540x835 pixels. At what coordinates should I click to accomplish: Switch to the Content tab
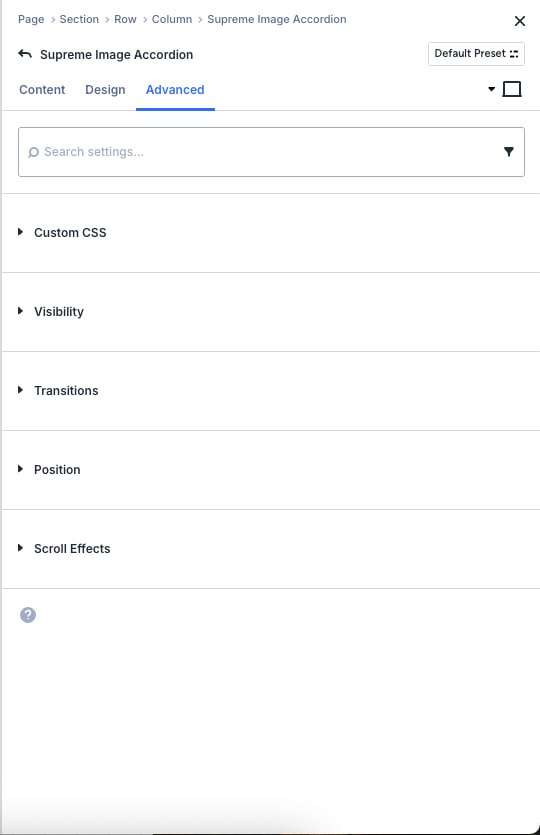[42, 89]
